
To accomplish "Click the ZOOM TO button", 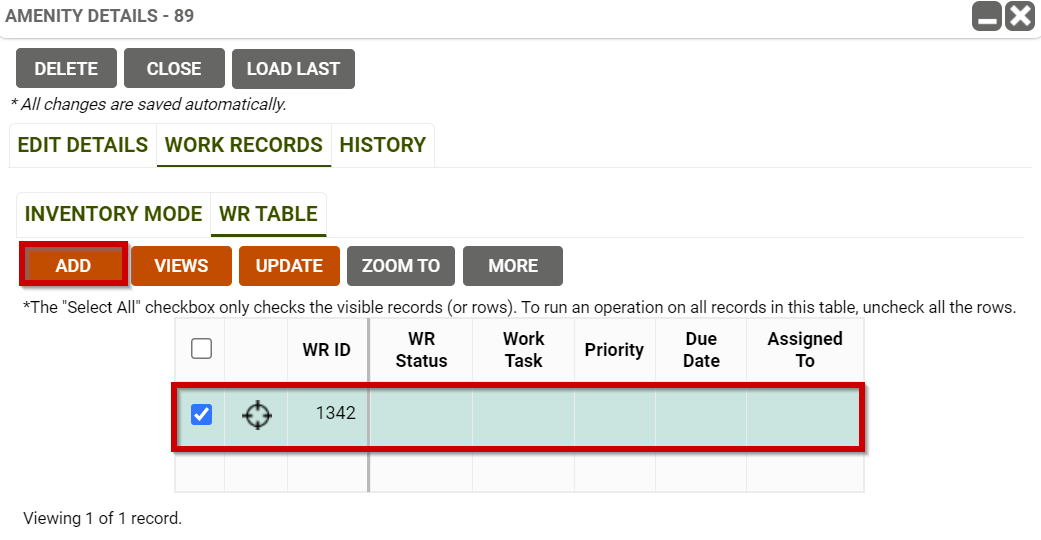I will point(401,266).
